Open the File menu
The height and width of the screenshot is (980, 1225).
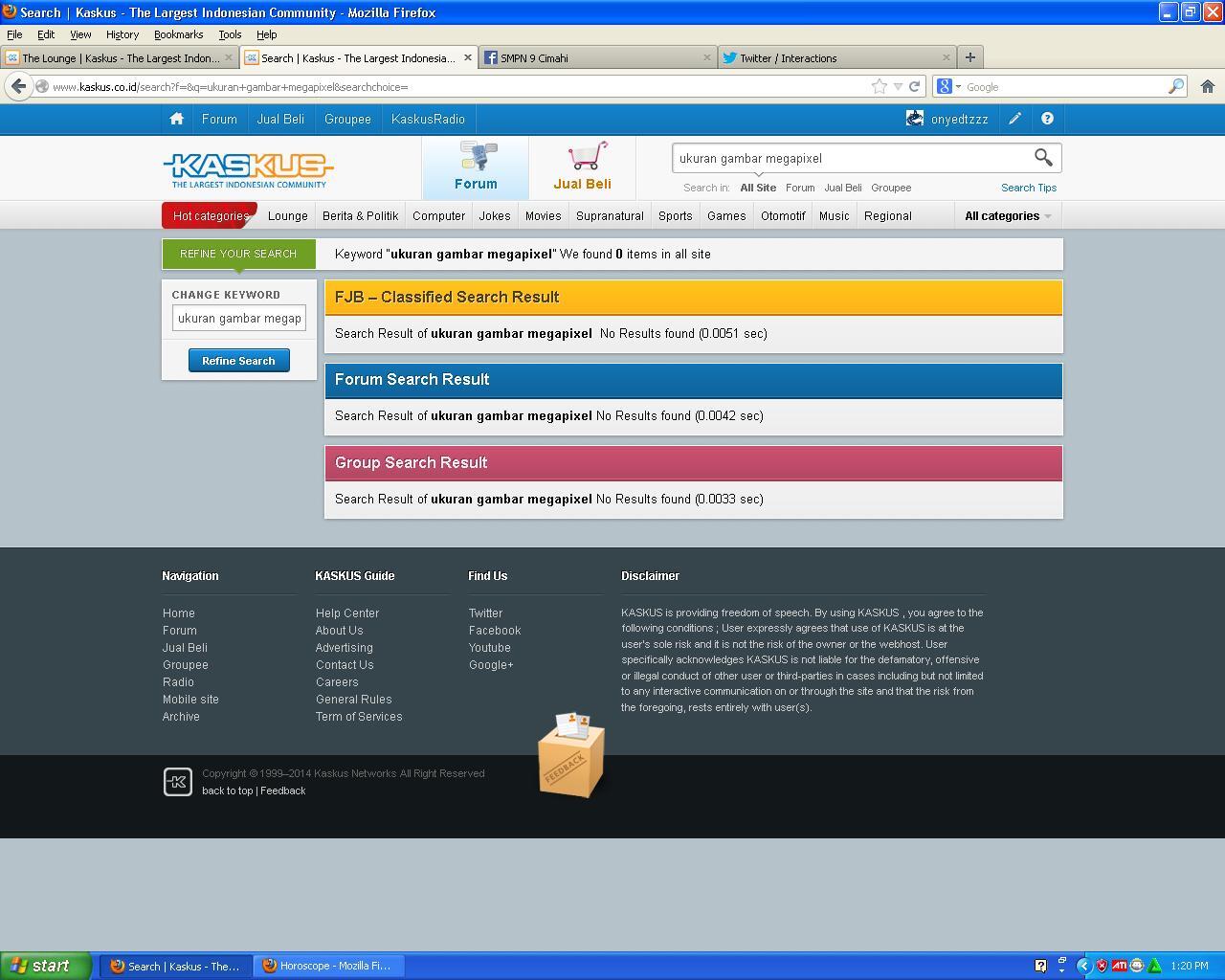point(14,34)
